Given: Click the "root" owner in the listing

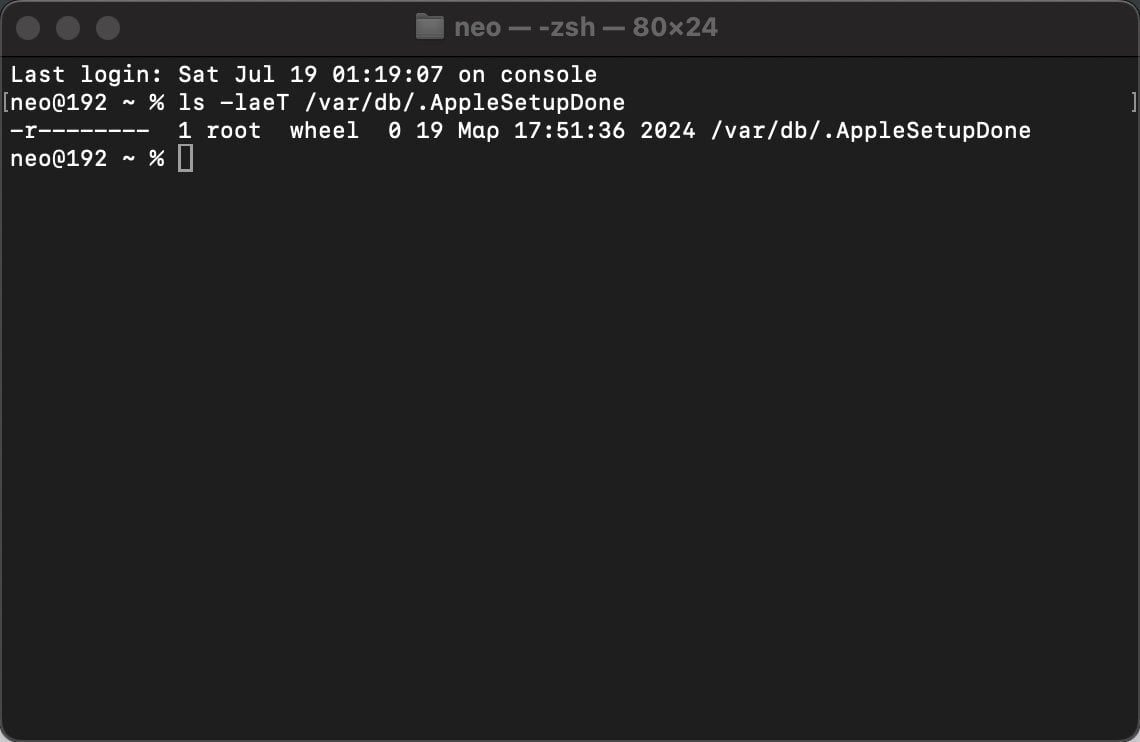Looking at the screenshot, I should click(233, 131).
